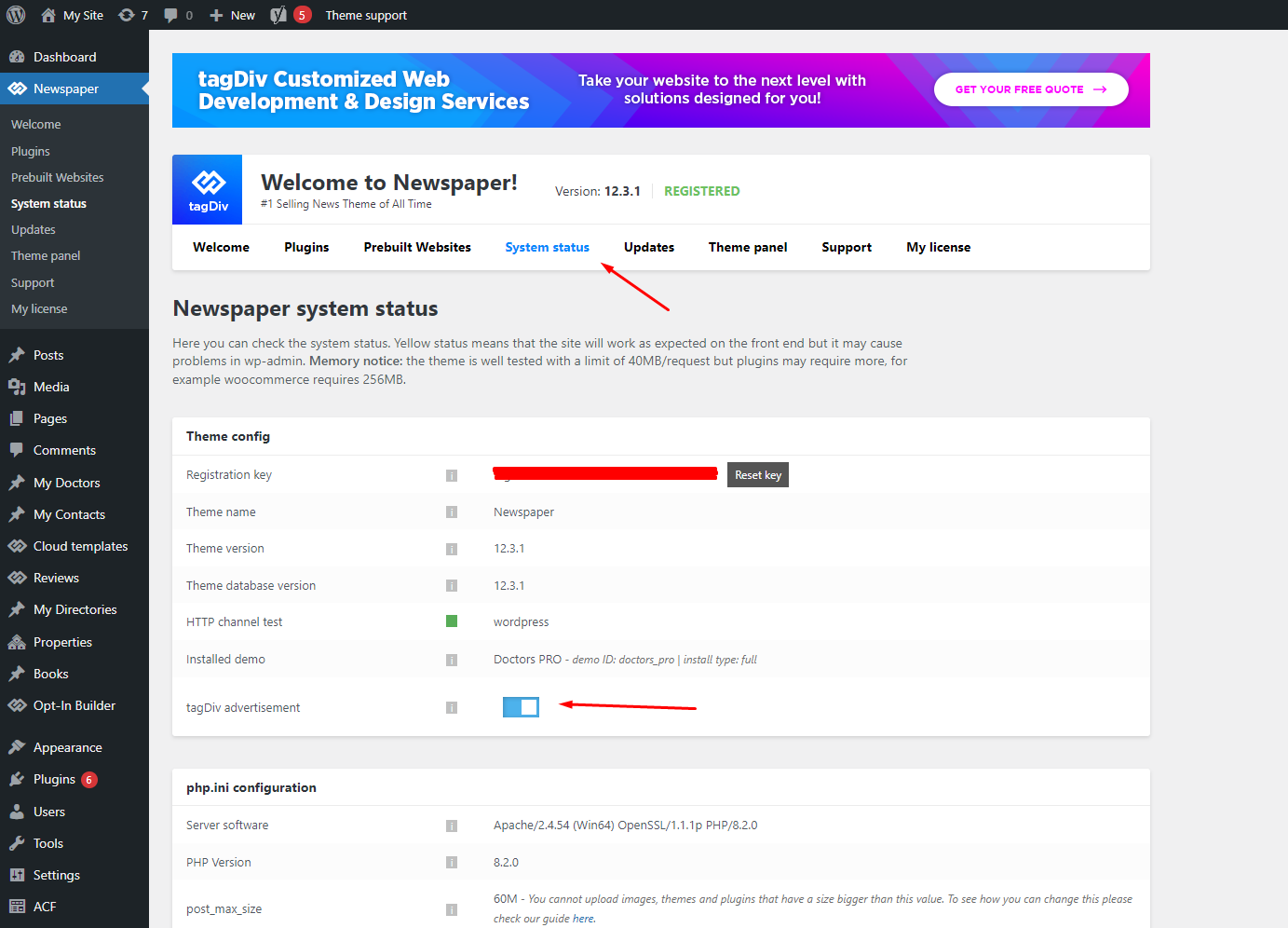This screenshot has width=1288, height=928.
Task: Open Plugins with 6 updates in sidebar
Action: (75, 779)
